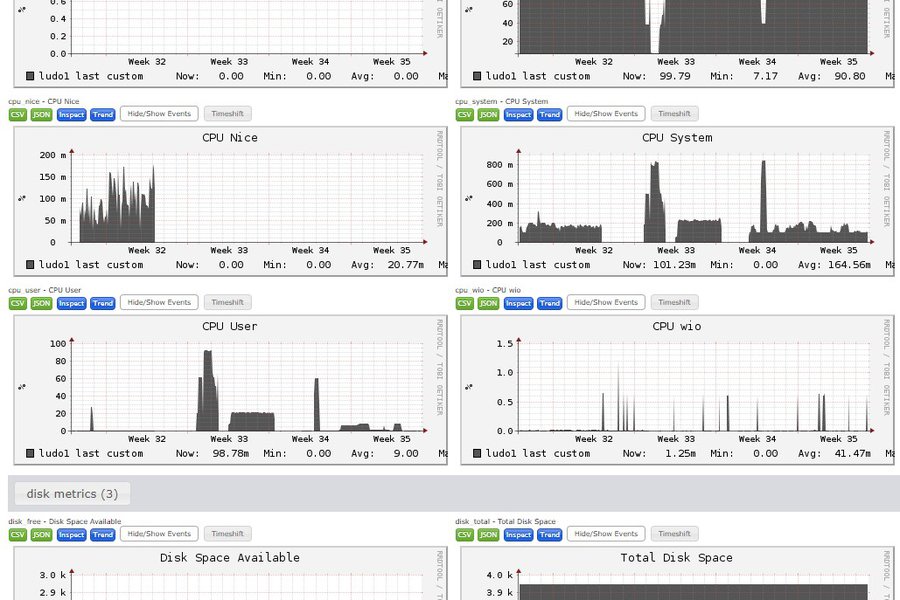
Task: Inspect the disk_total graph
Action: [x=519, y=535]
